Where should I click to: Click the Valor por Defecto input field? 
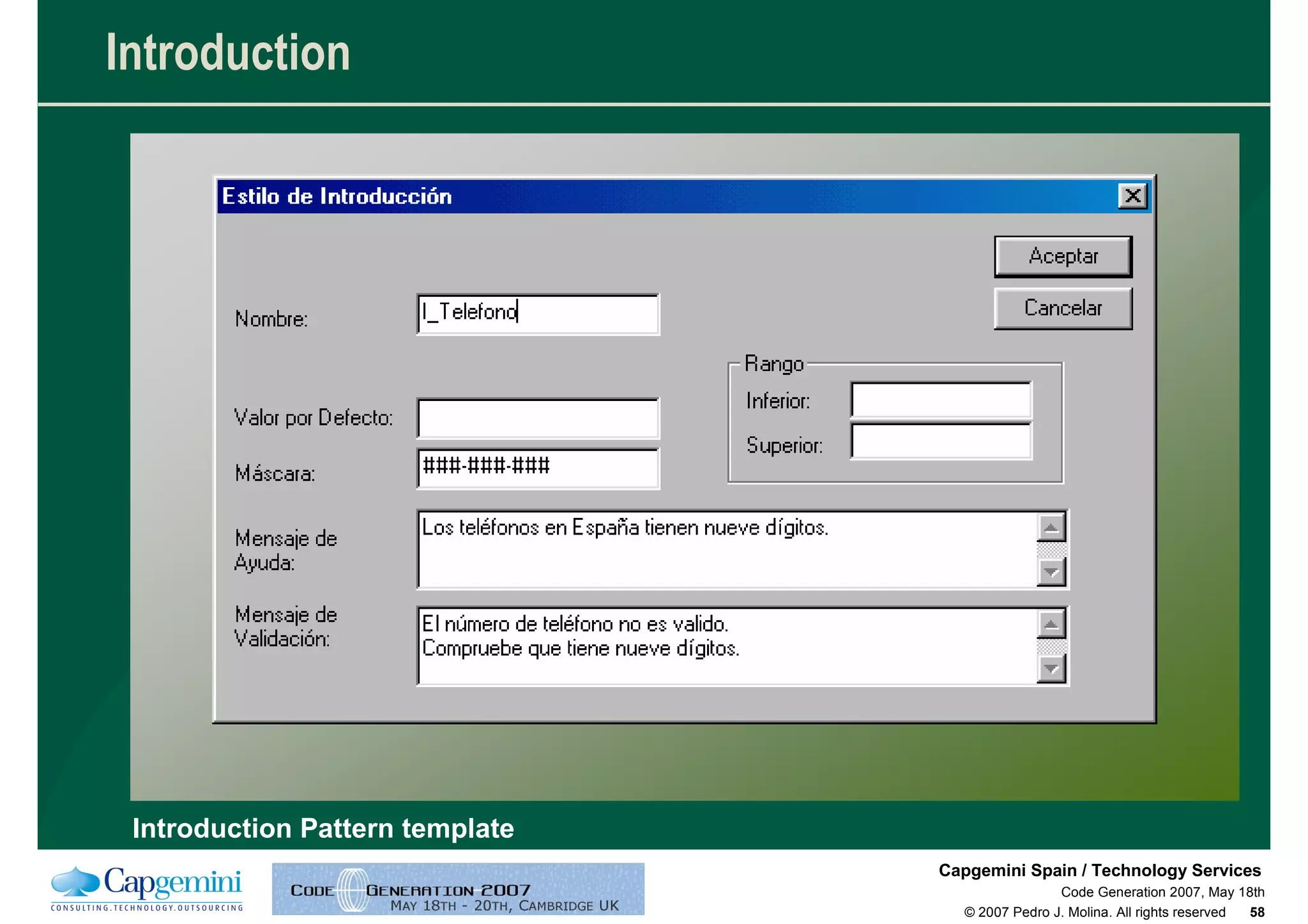pos(538,418)
